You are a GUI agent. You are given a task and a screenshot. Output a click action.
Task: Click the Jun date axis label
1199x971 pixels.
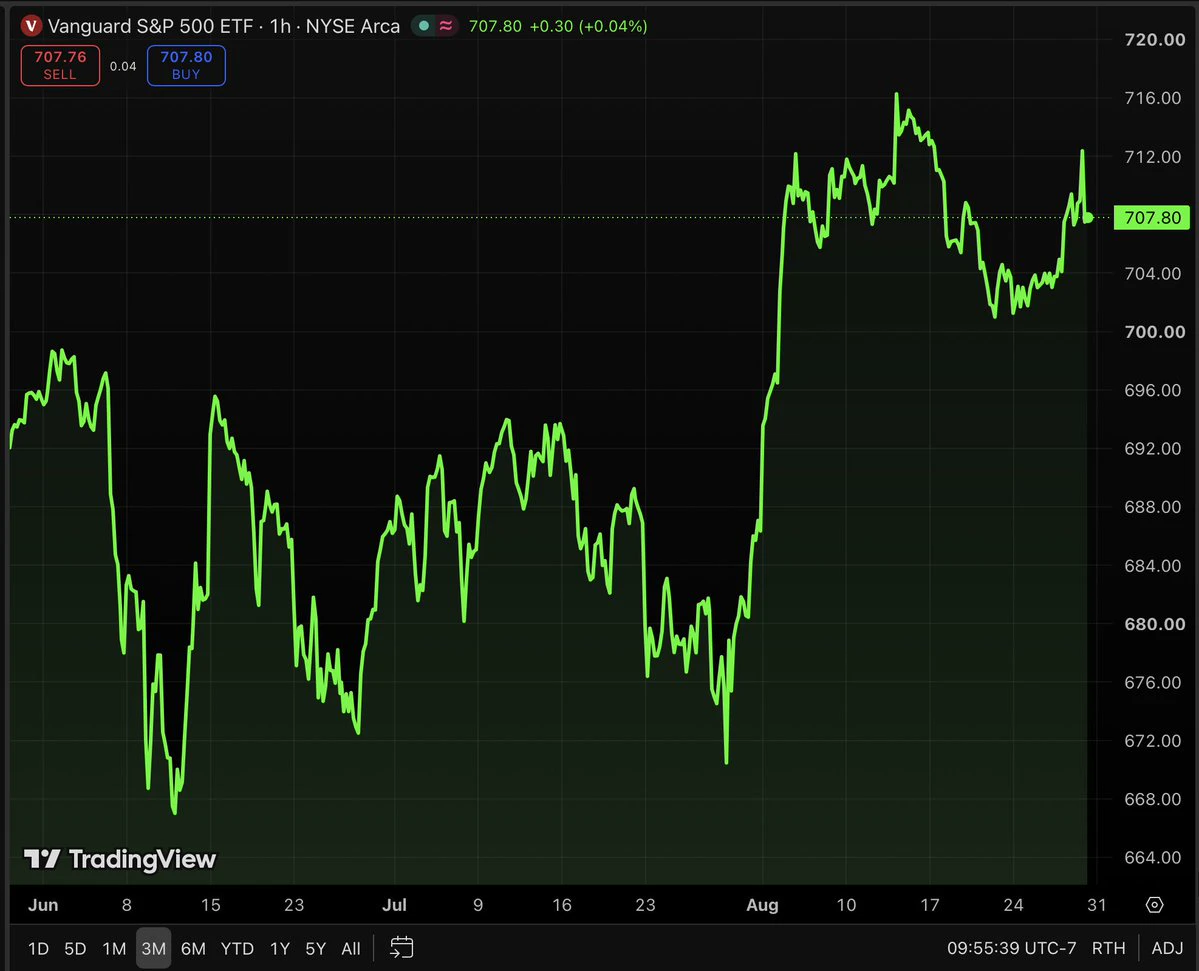43,905
